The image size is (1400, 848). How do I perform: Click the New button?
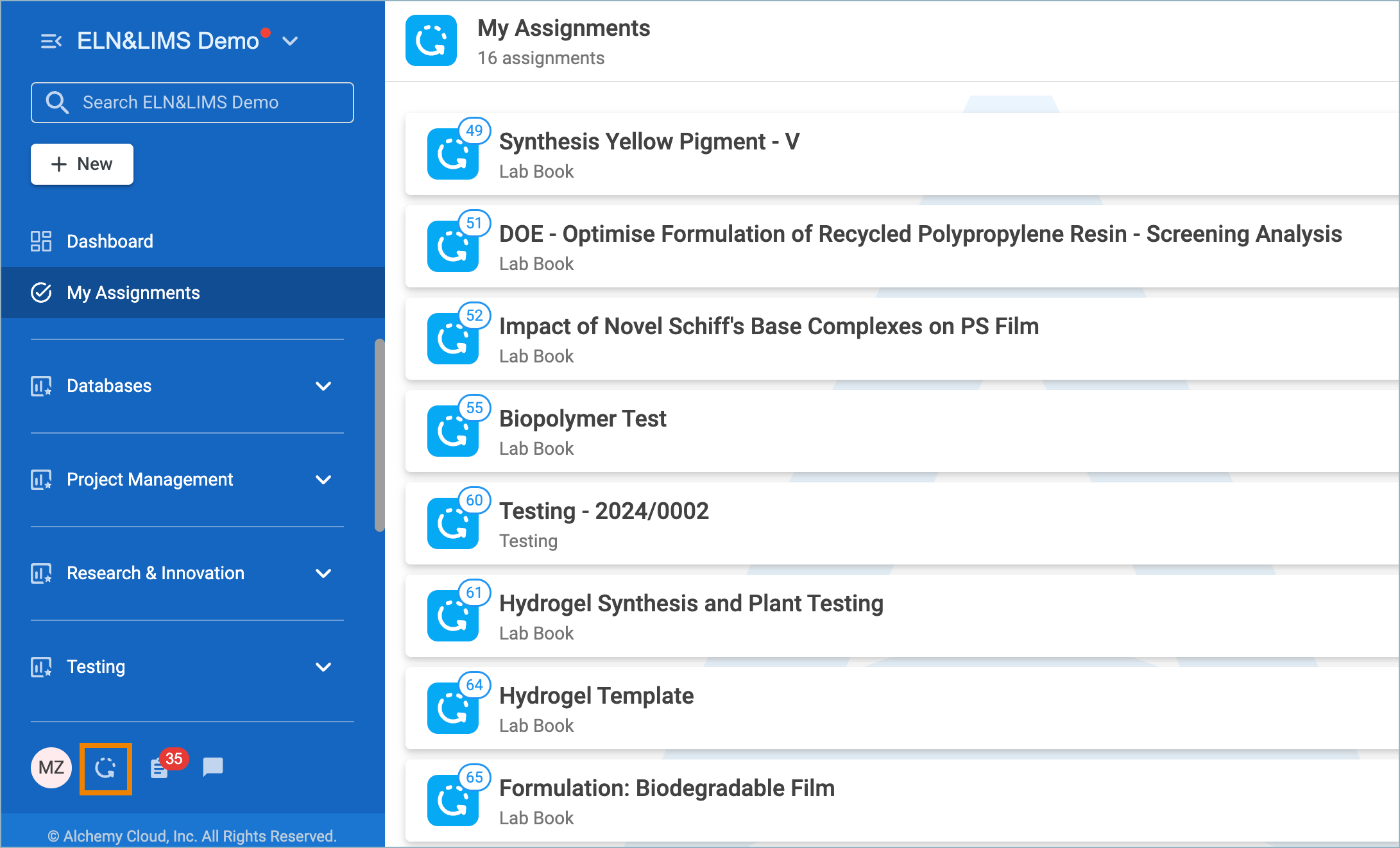[82, 164]
